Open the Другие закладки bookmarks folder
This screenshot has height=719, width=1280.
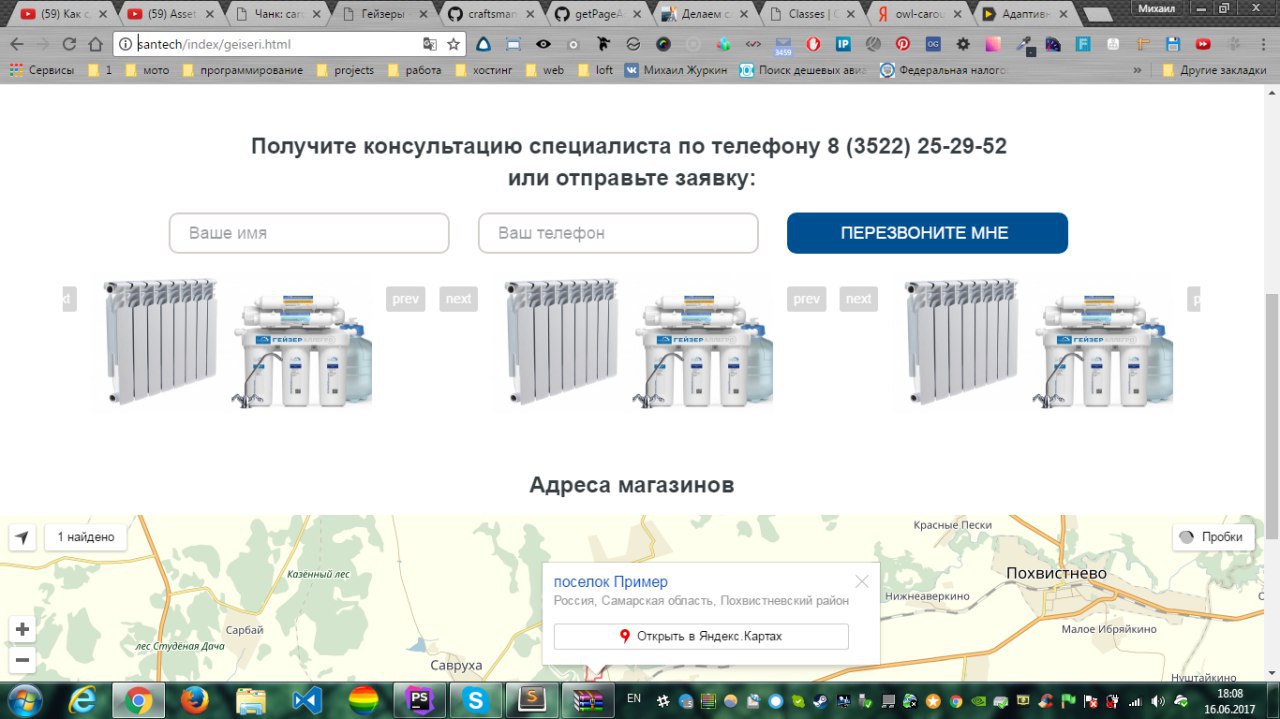pos(1214,70)
